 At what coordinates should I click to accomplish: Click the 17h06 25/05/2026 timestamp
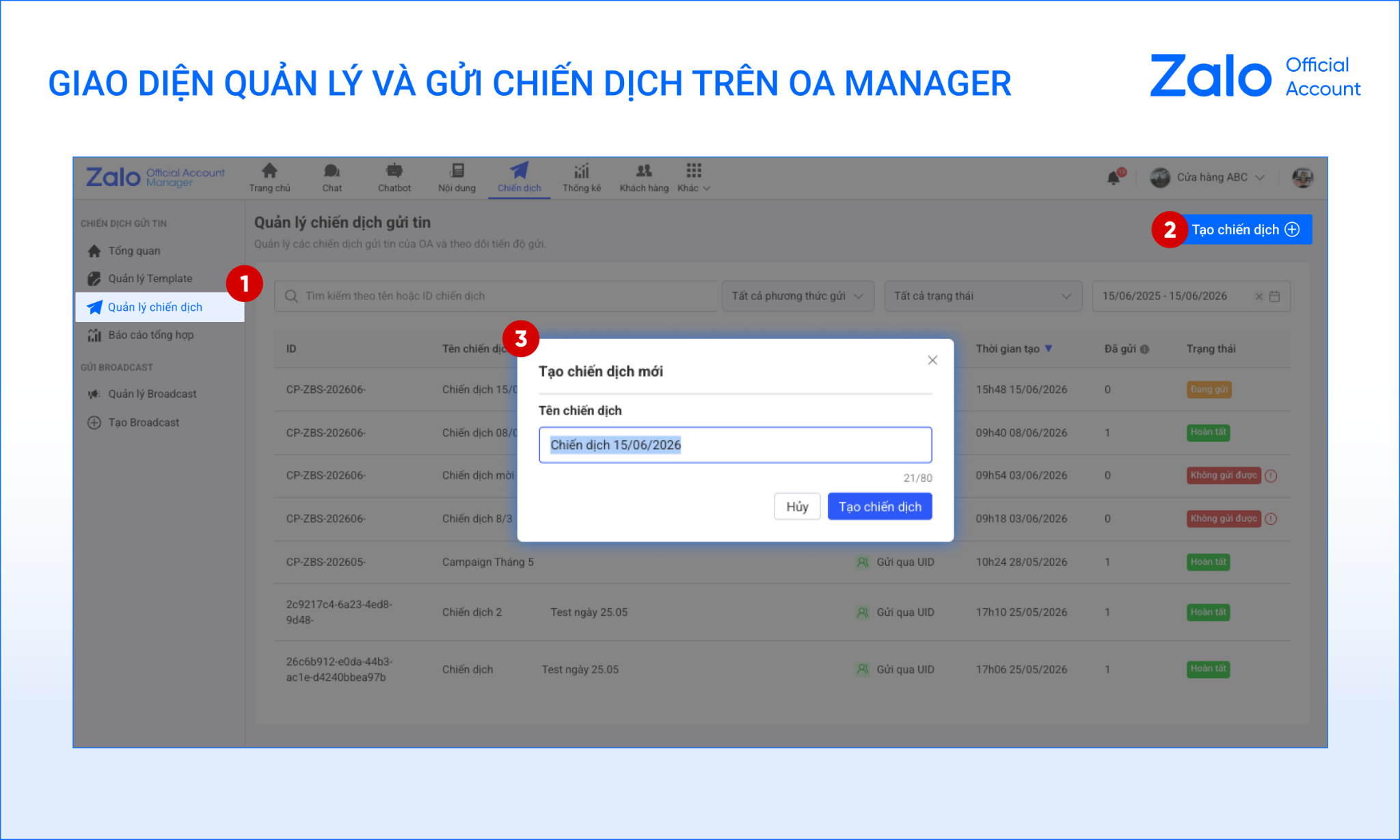(x=1021, y=670)
